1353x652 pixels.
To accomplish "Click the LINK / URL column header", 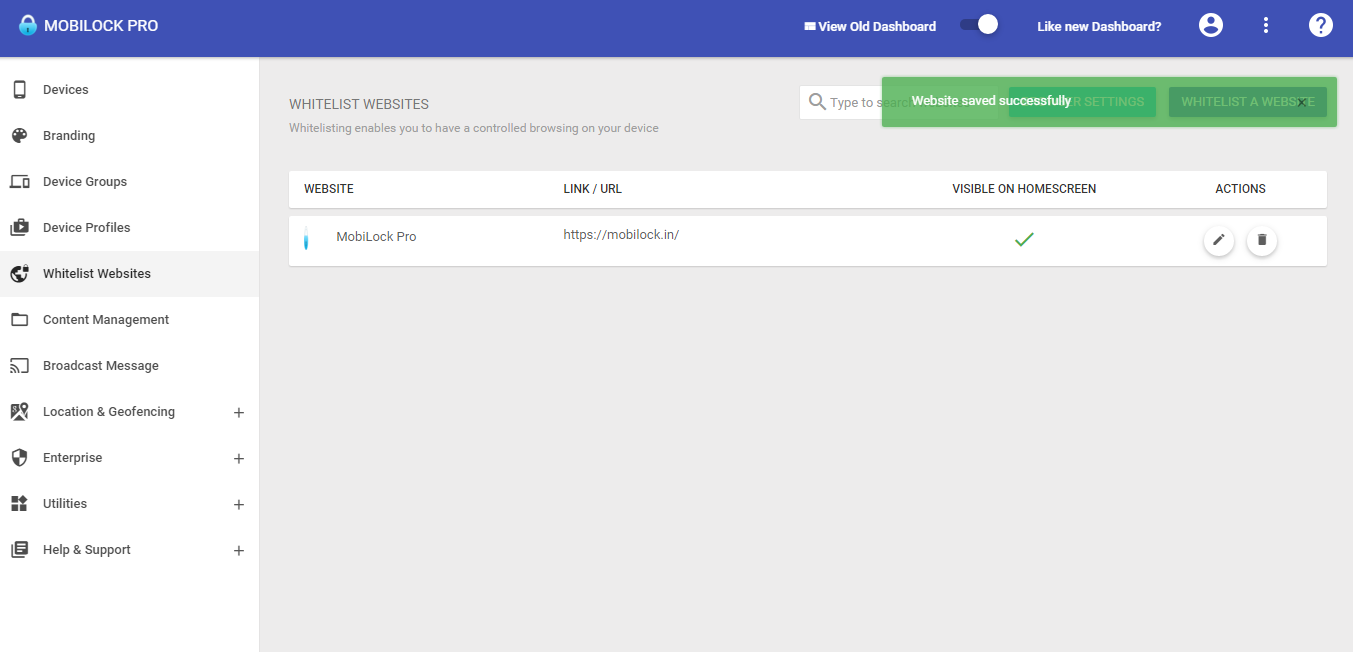I will [592, 189].
